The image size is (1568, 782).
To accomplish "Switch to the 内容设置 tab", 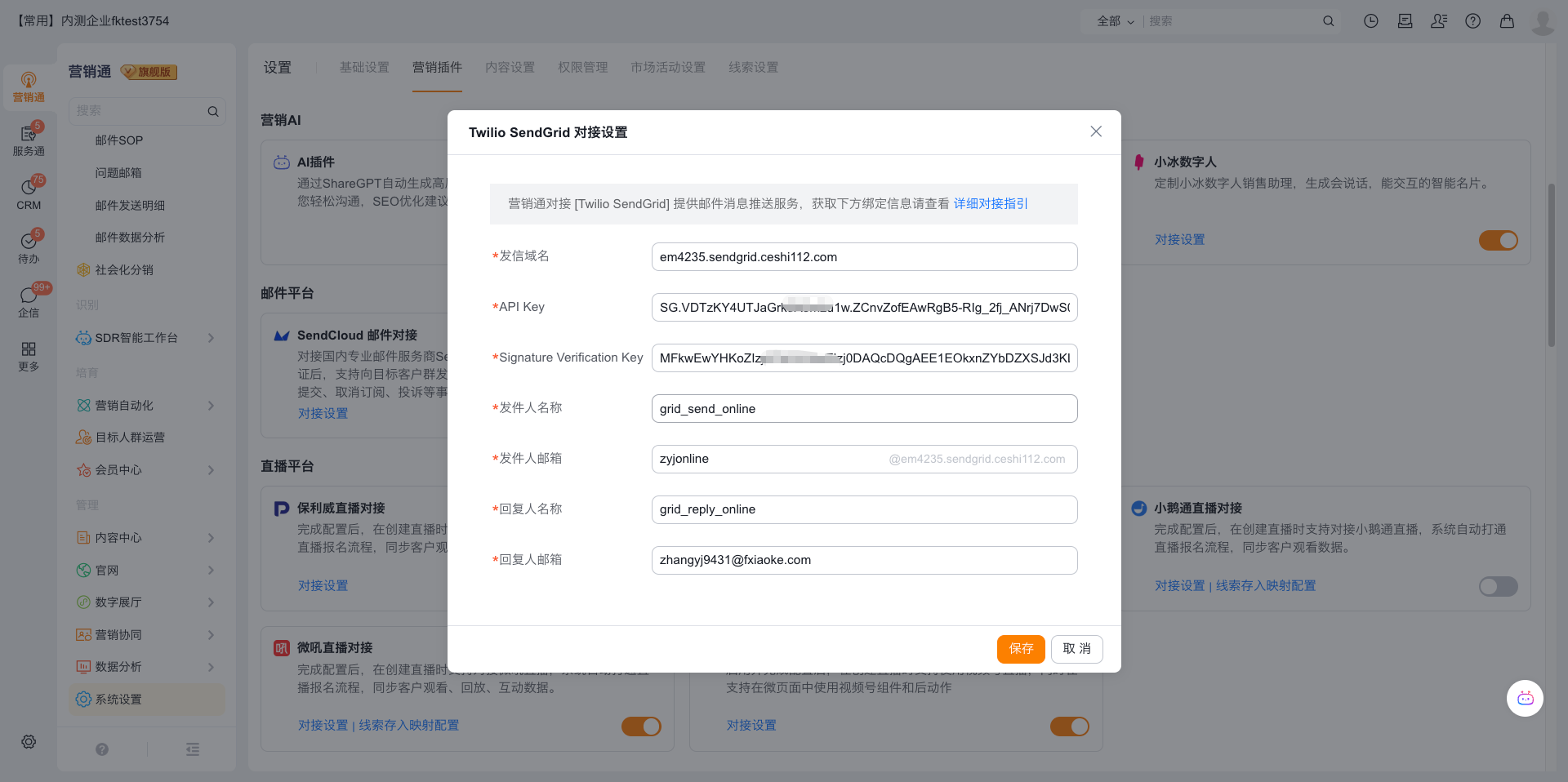I will 510,67.
